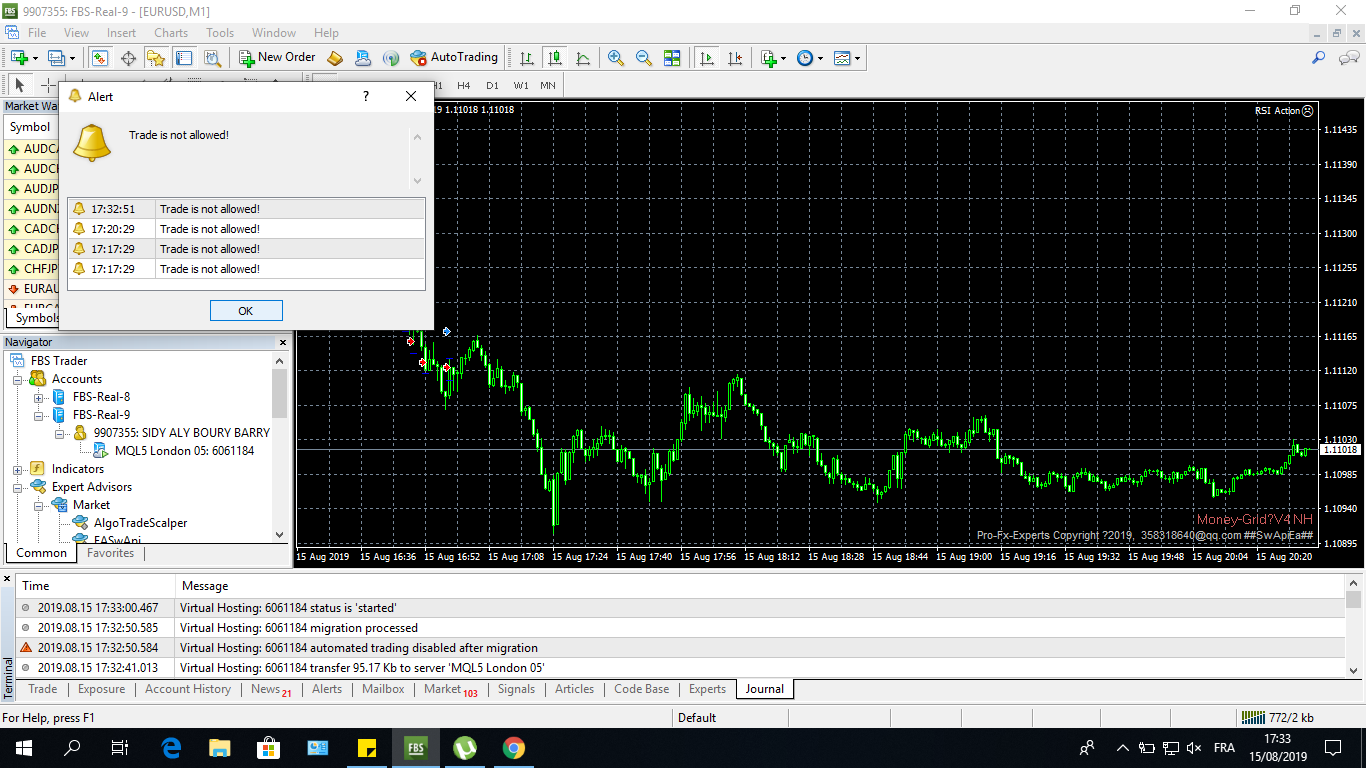
Task: Open the Charts menu
Action: (171, 33)
